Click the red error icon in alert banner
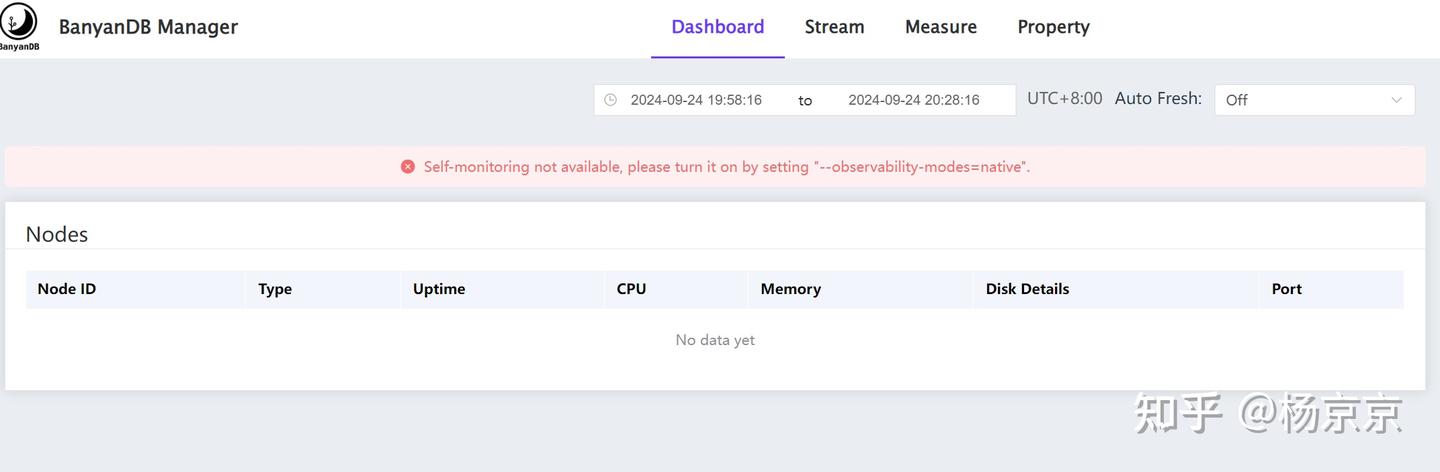This screenshot has height=472, width=1440. (x=408, y=167)
